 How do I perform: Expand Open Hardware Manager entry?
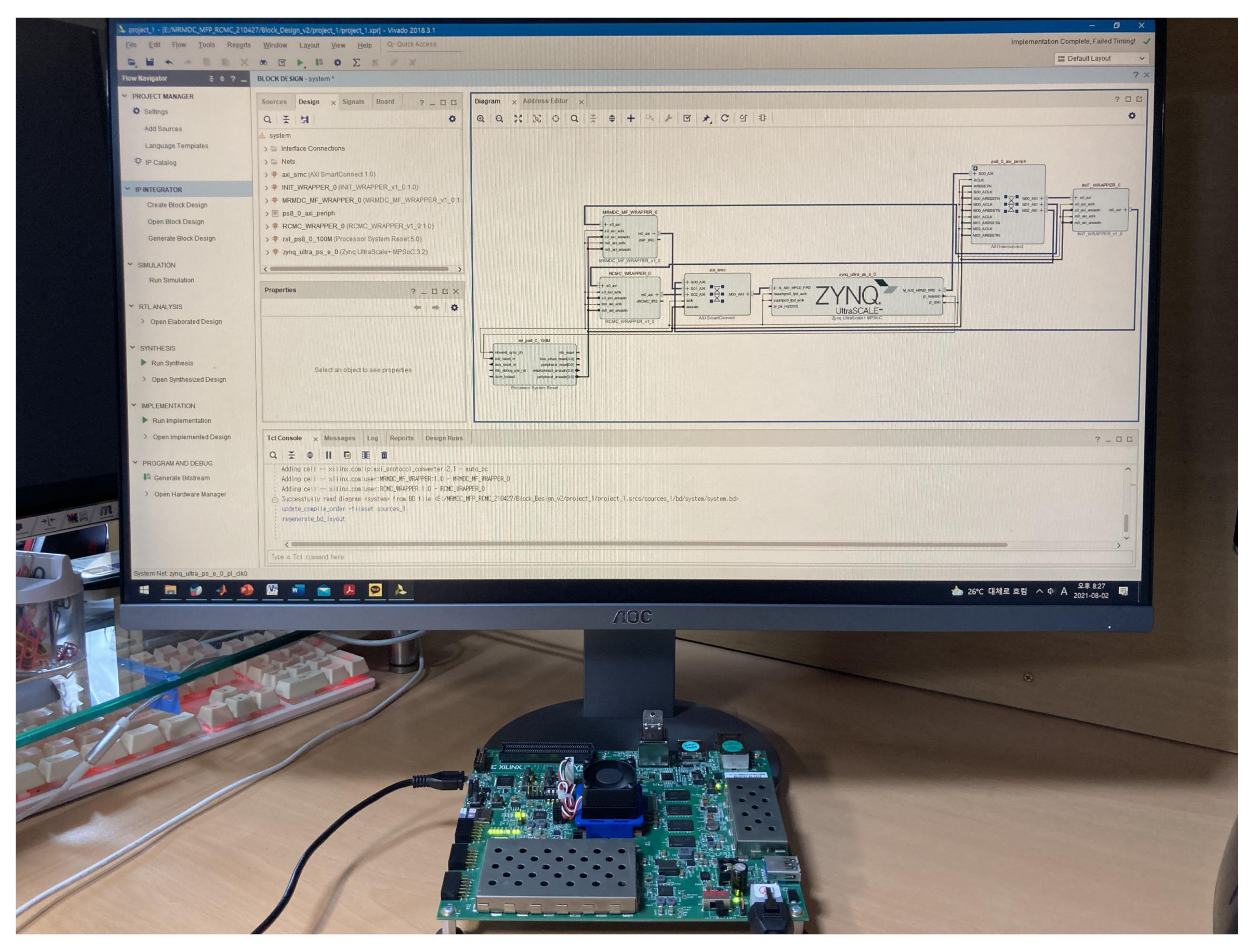[146, 494]
